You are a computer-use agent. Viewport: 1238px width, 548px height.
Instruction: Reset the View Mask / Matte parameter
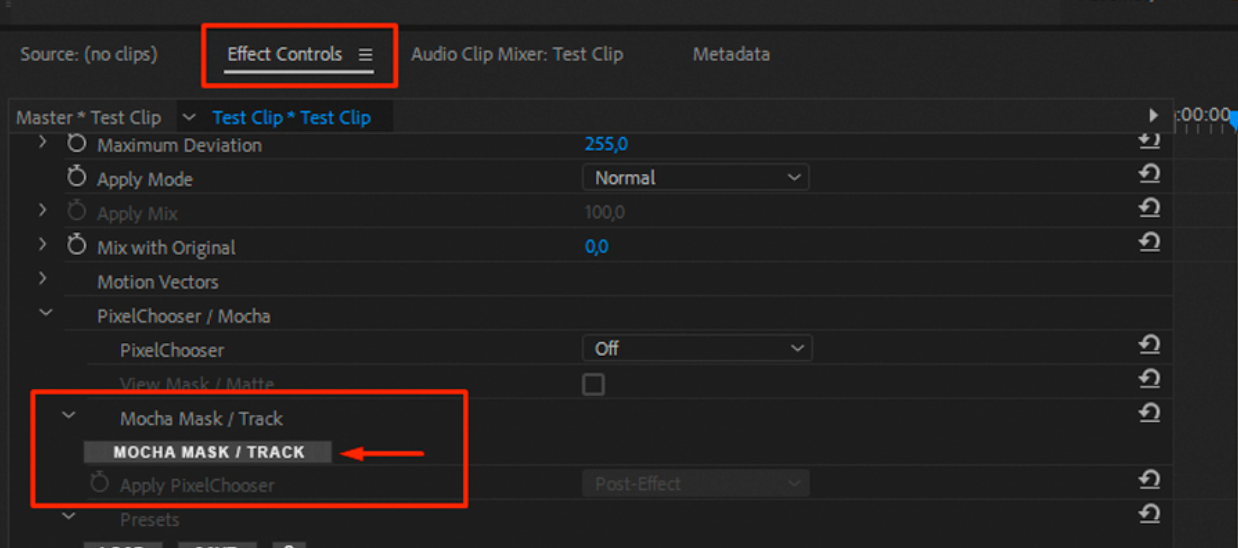(1149, 379)
